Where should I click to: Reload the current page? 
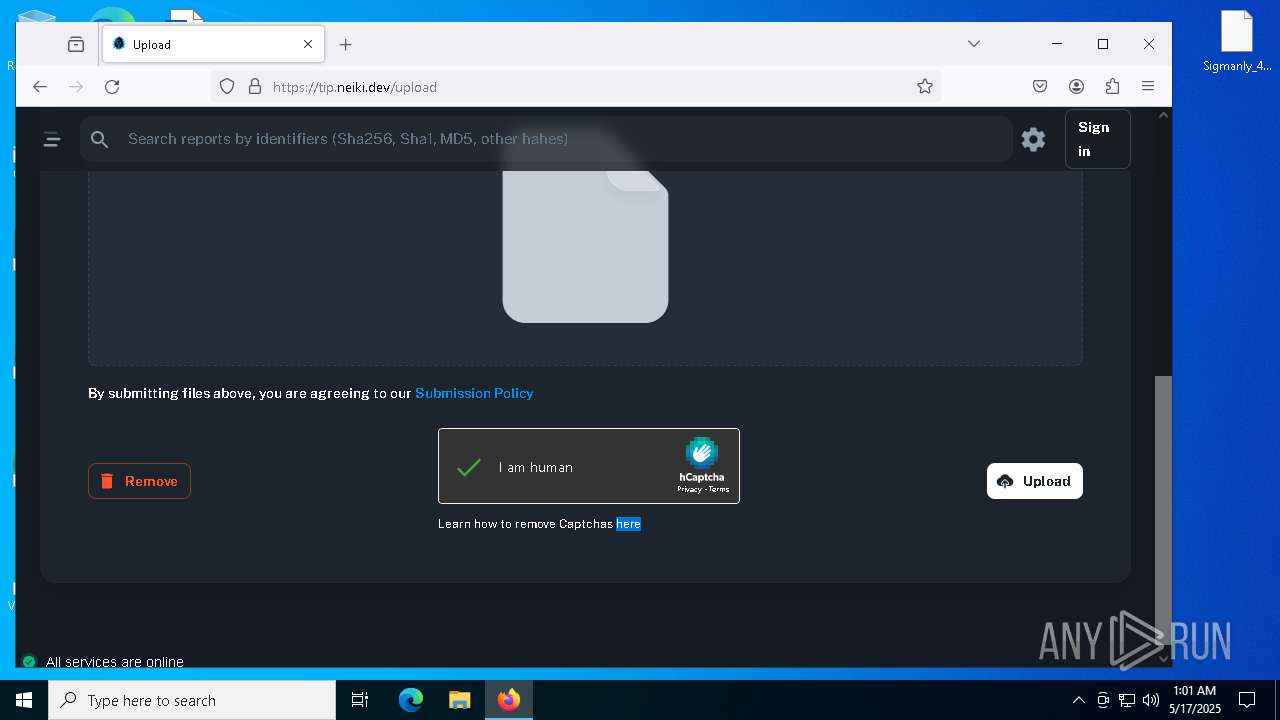(x=112, y=87)
